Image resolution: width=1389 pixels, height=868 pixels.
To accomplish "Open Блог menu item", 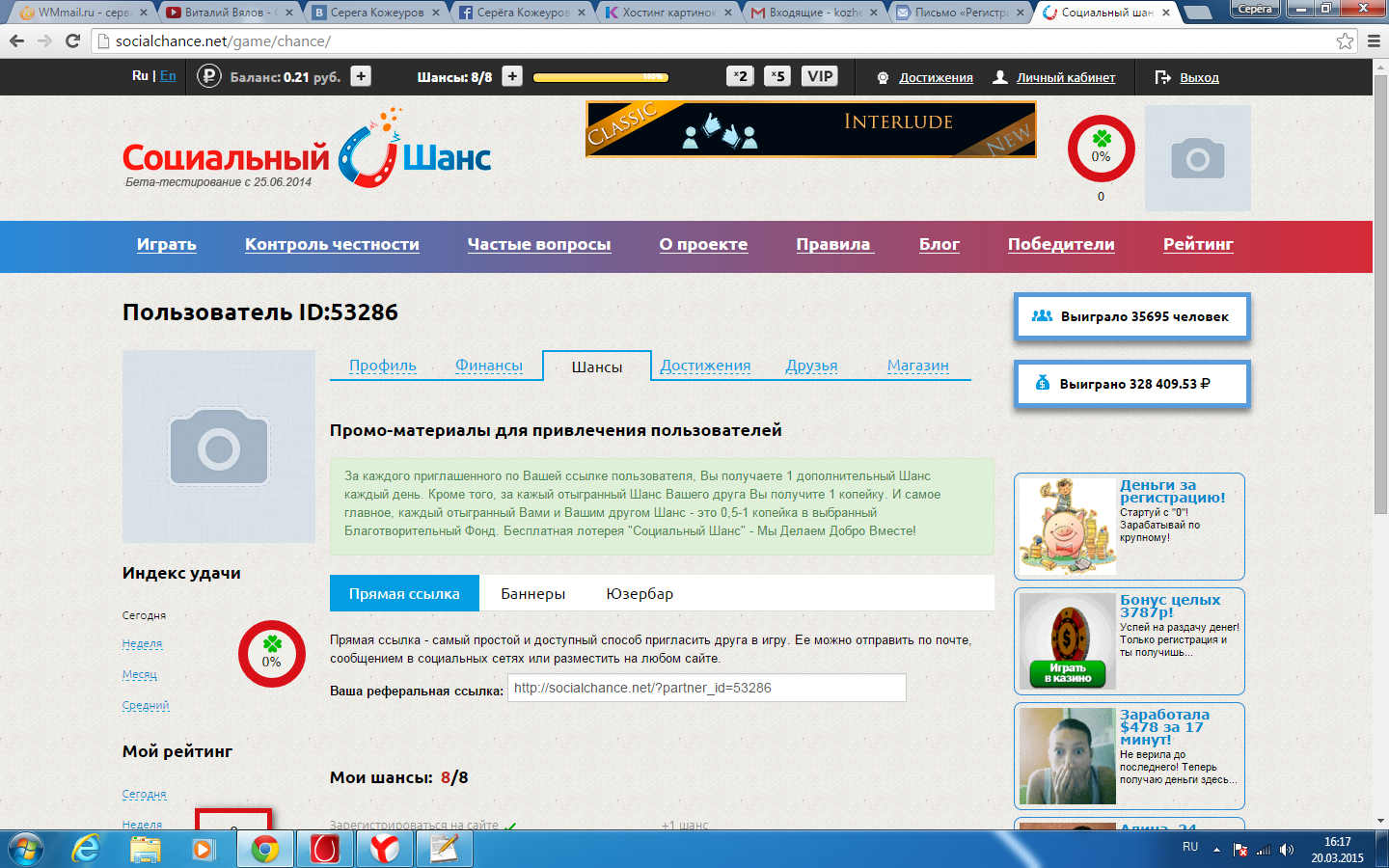I will (x=939, y=245).
